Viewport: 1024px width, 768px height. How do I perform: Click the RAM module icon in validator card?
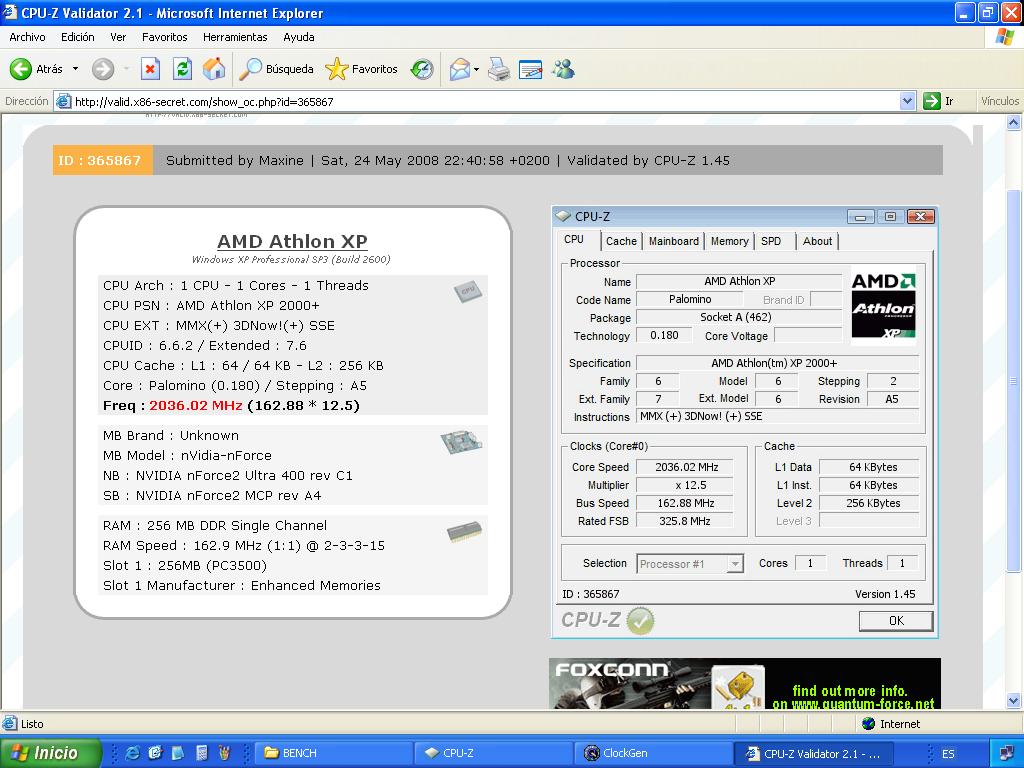464,532
